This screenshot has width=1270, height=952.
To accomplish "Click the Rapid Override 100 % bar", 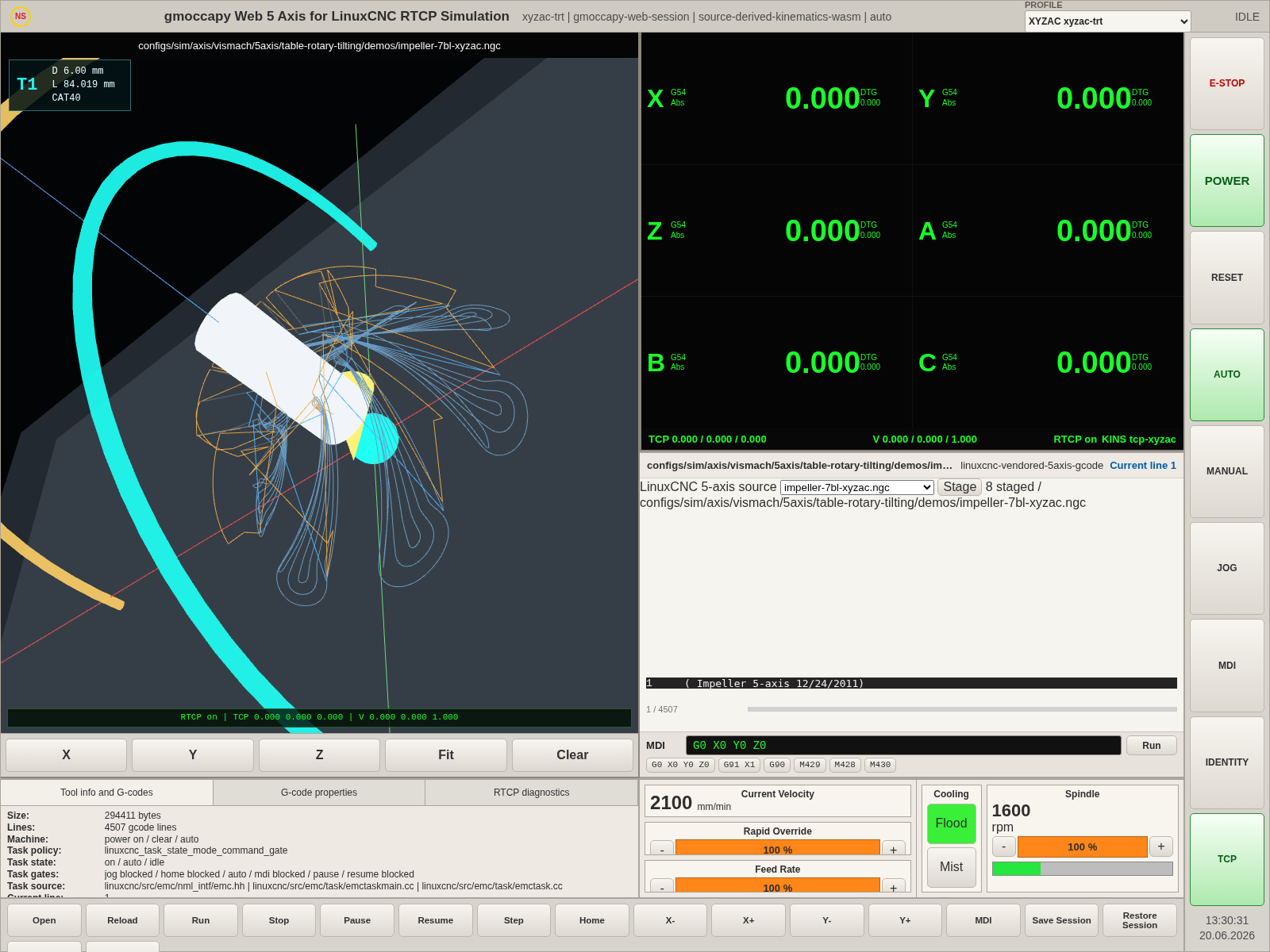I will coord(778,849).
